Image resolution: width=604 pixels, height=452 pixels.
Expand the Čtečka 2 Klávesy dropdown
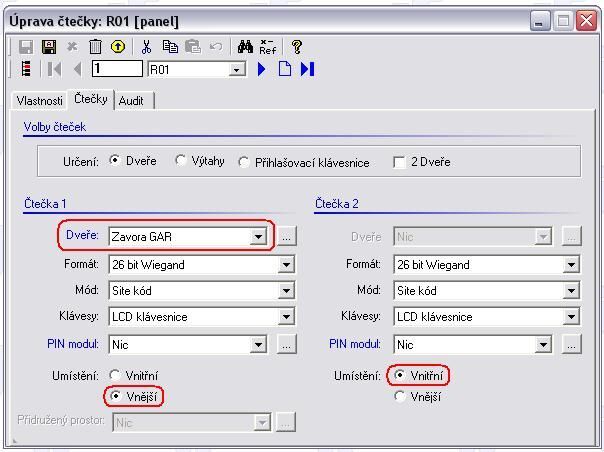(x=570, y=317)
